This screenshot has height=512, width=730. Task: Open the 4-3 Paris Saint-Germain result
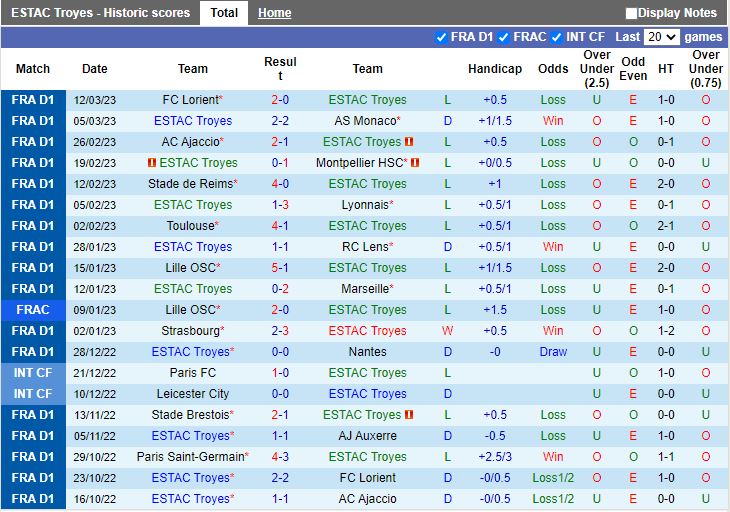[280, 456]
